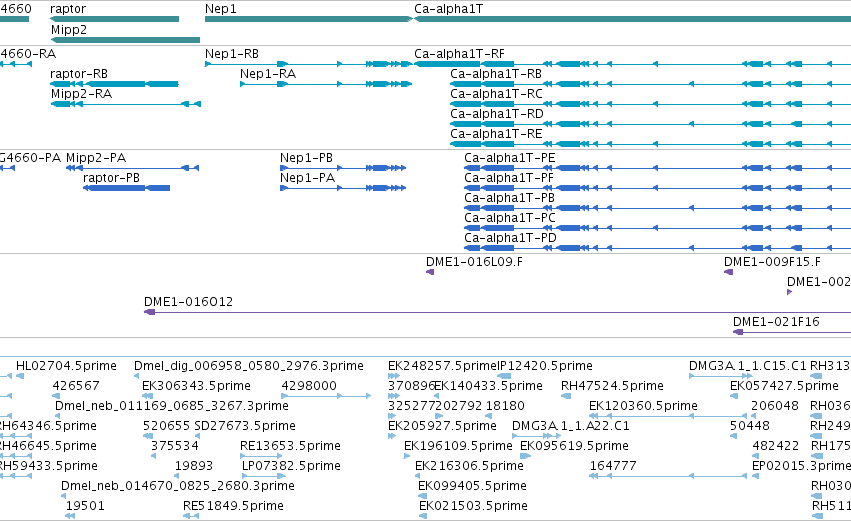Image resolution: width=851 pixels, height=521 pixels.
Task: Select the EK021503.5prime EST label
Action: coord(473,506)
